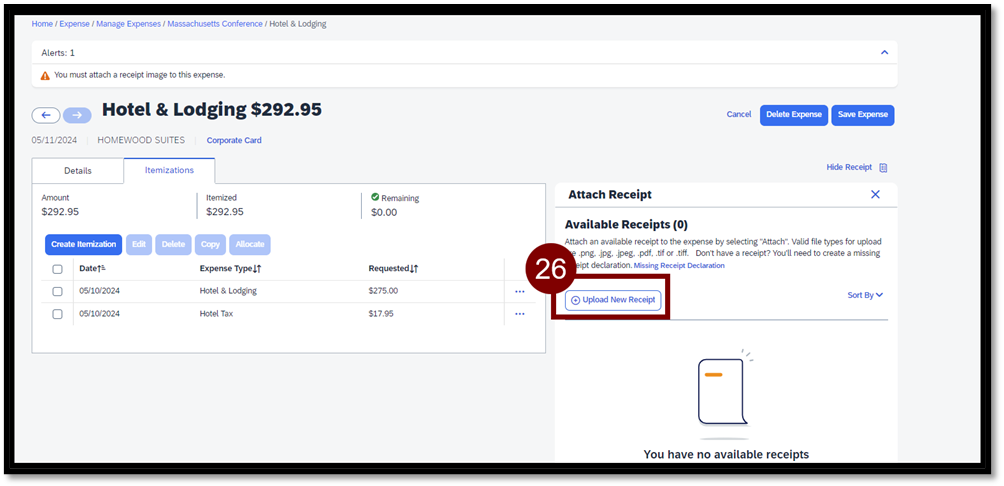Toggle the select-all itemizations checkbox
Viewport: 1004px width, 486px height.
[x=57, y=269]
